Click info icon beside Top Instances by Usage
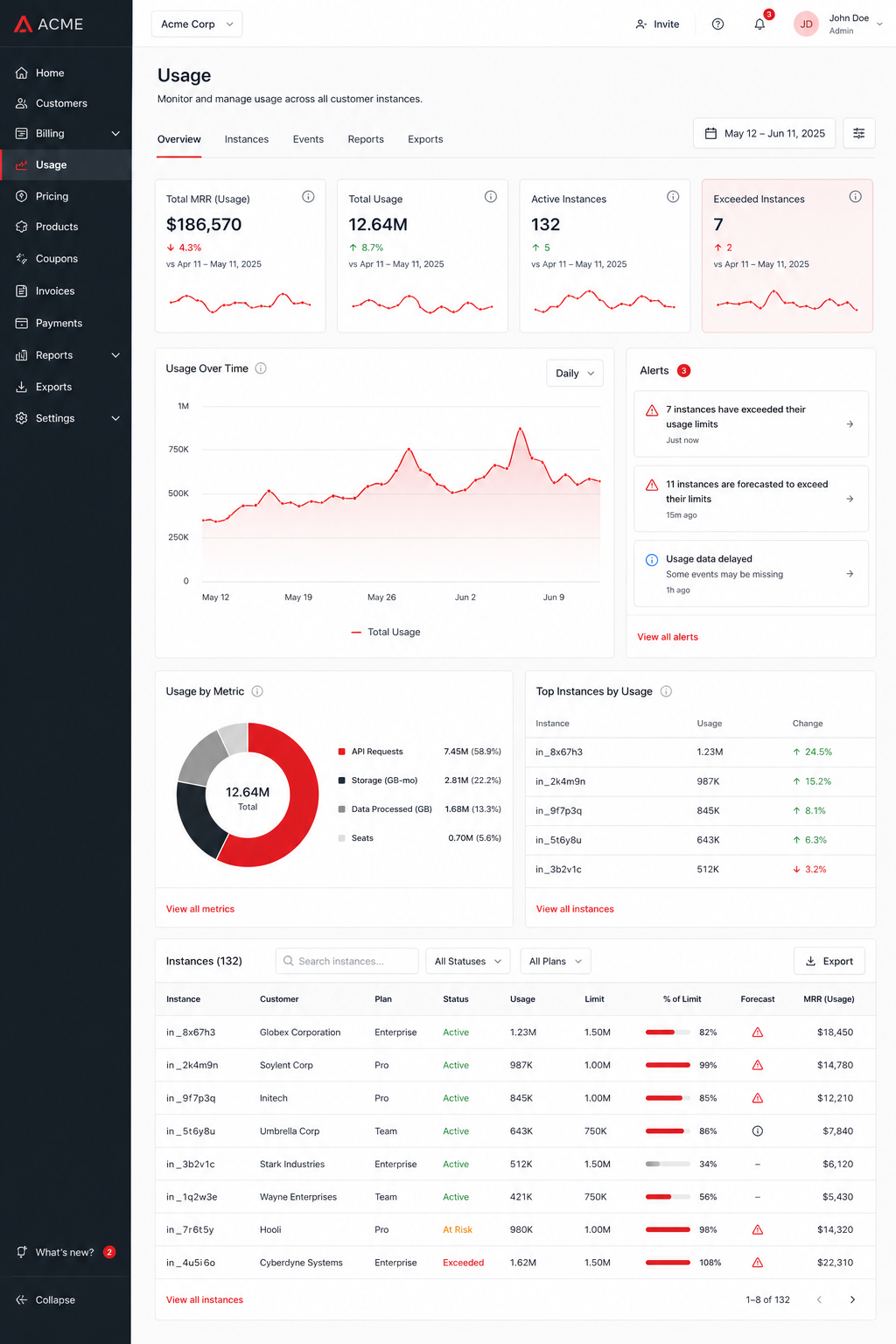This screenshot has width=896, height=1344. coord(666,691)
